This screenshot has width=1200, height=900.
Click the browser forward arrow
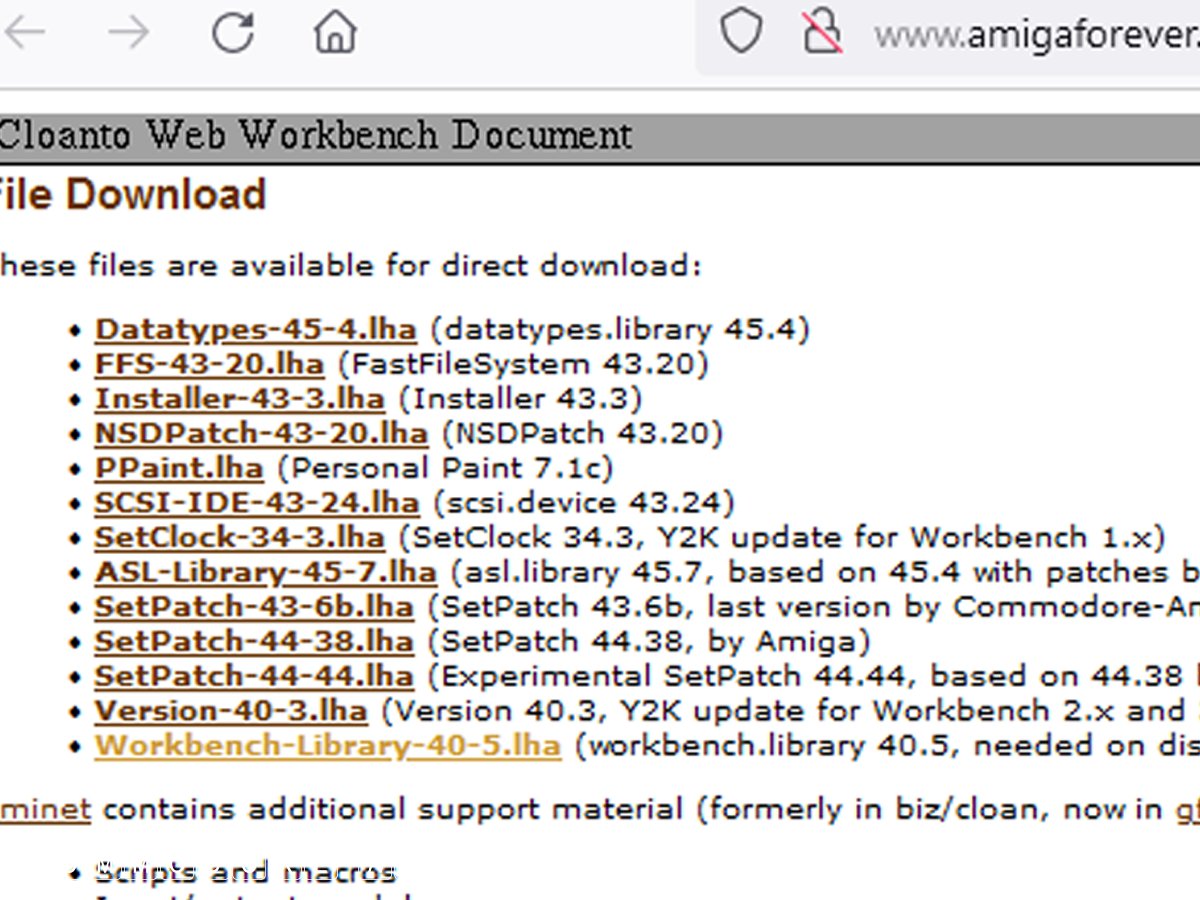pyautogui.click(x=128, y=33)
